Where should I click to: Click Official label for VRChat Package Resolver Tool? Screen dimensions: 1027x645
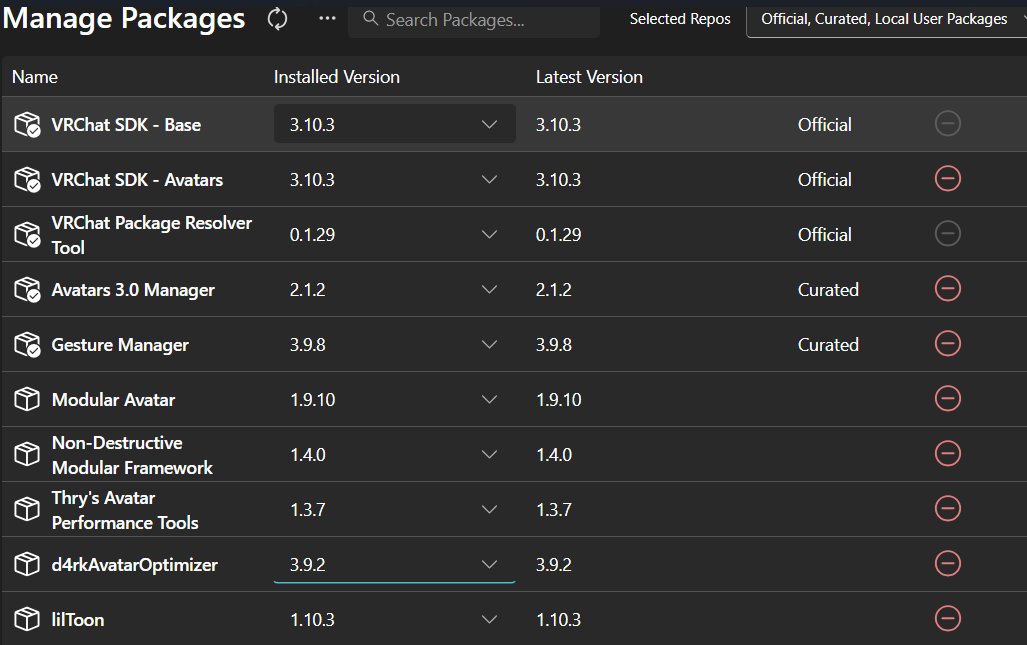825,235
